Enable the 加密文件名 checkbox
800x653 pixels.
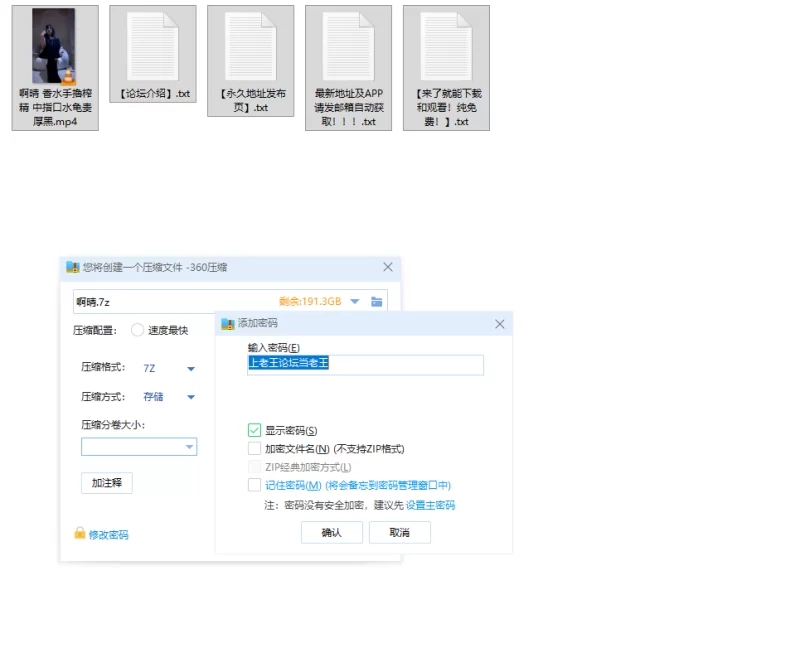(x=254, y=448)
